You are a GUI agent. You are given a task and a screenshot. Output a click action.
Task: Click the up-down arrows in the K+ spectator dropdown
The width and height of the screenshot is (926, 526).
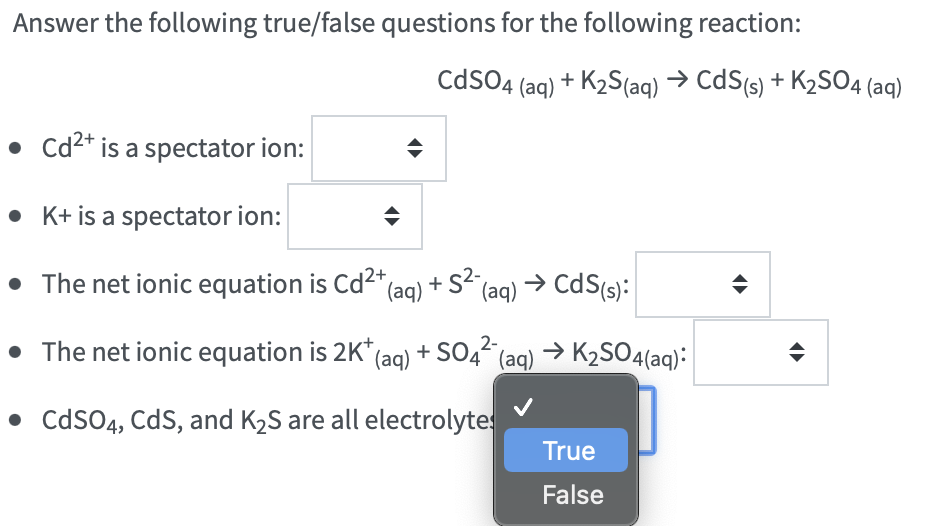(x=392, y=217)
